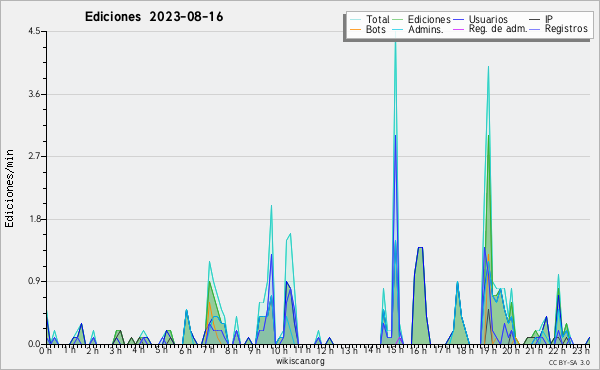Click the '19 h' x-axis label
Image resolution: width=600 pixels, height=370 pixels.
click(x=489, y=350)
